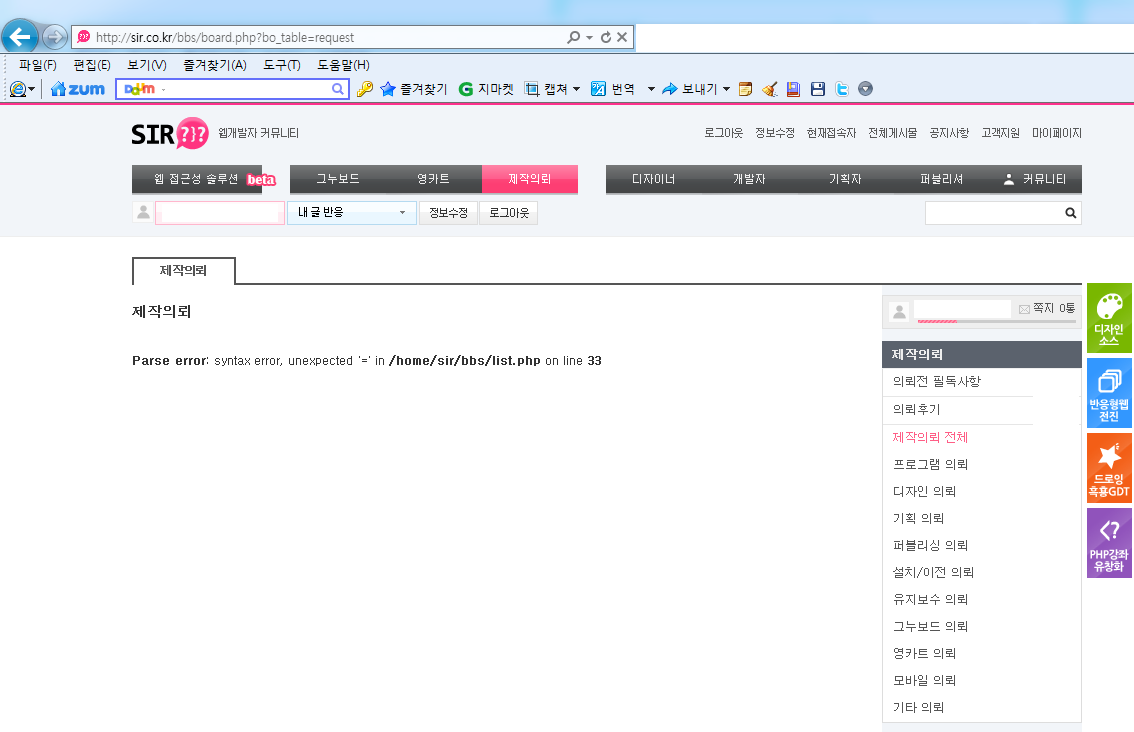Click the browser back arrow button
This screenshot has height=732, width=1134.
(20, 37)
